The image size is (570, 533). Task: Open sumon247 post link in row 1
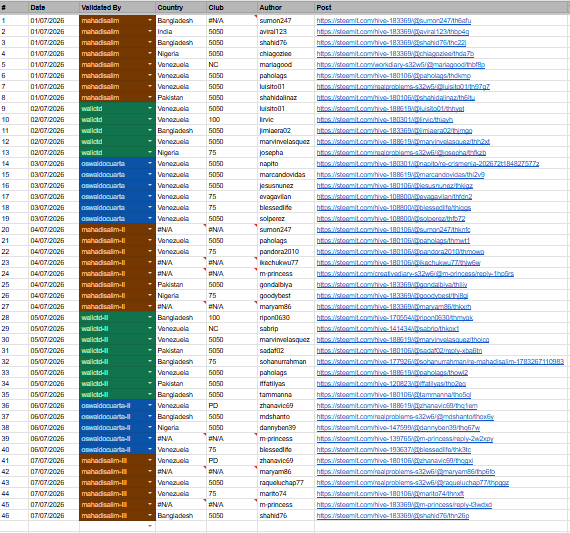click(394, 21)
